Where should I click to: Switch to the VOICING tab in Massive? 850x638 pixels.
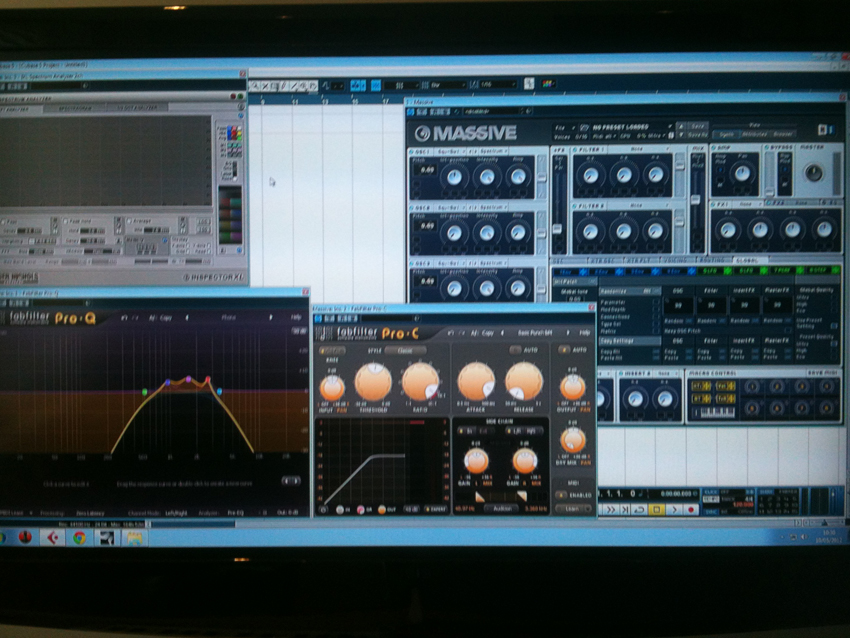(675, 261)
